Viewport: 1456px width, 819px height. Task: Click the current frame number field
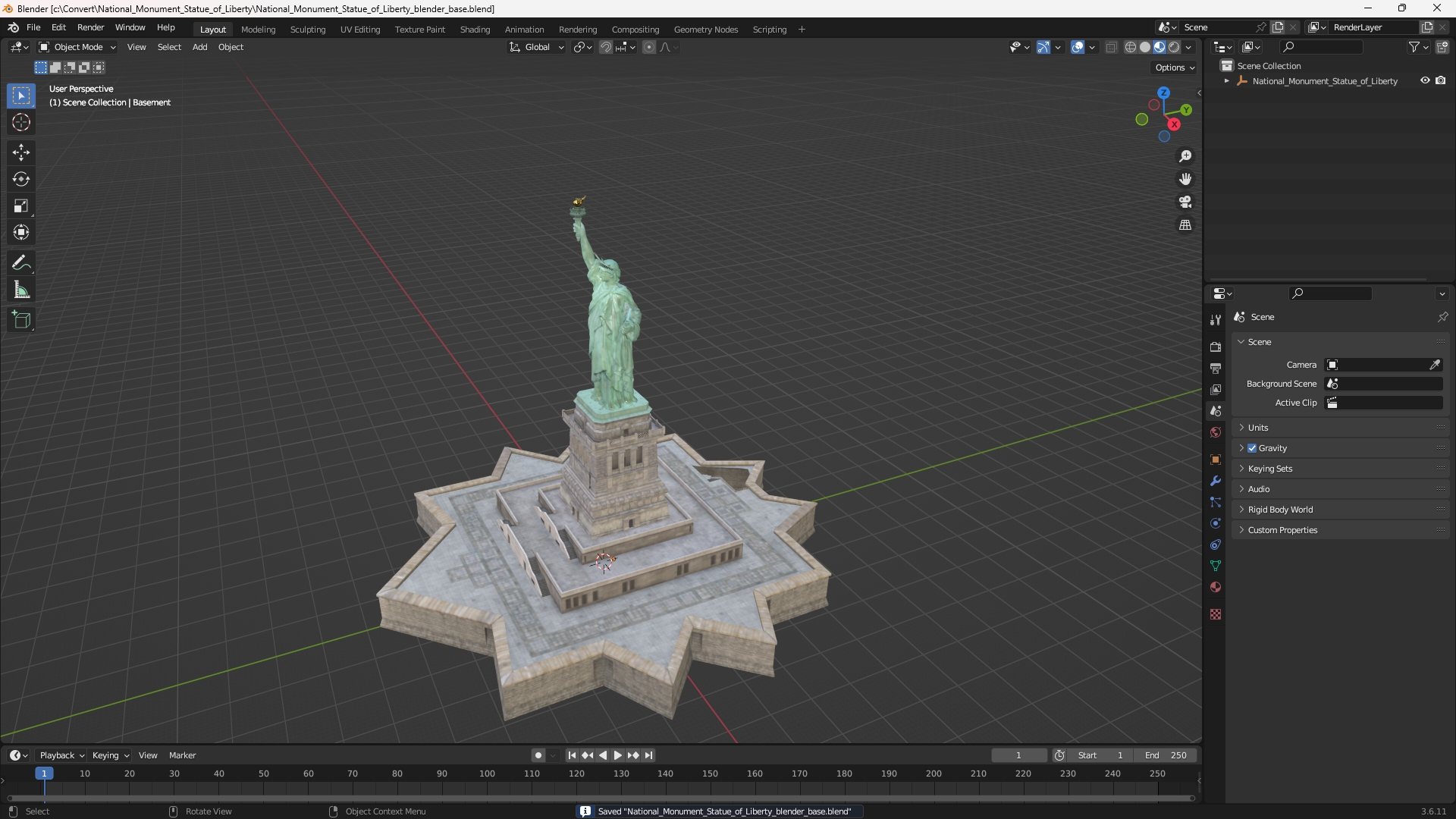coord(1019,755)
